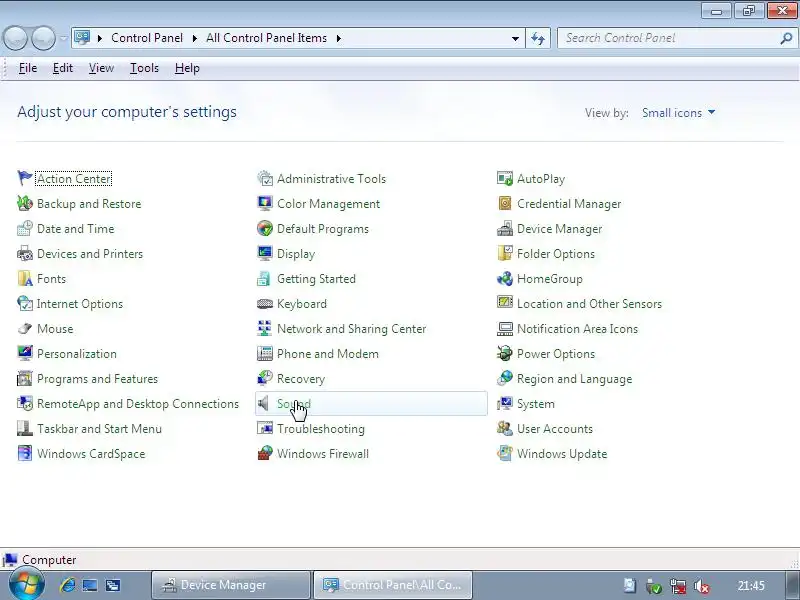Click the User Accounts icon

tap(505, 429)
